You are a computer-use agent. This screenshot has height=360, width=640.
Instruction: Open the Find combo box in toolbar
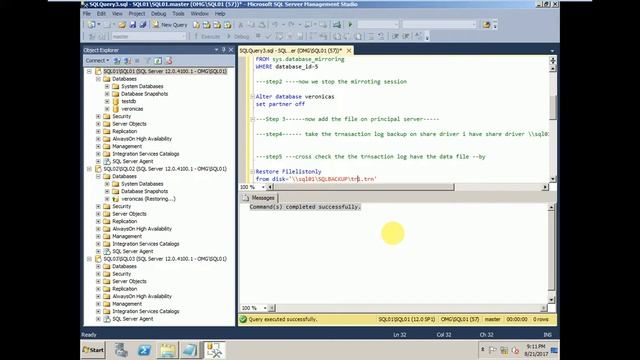pos(439,25)
